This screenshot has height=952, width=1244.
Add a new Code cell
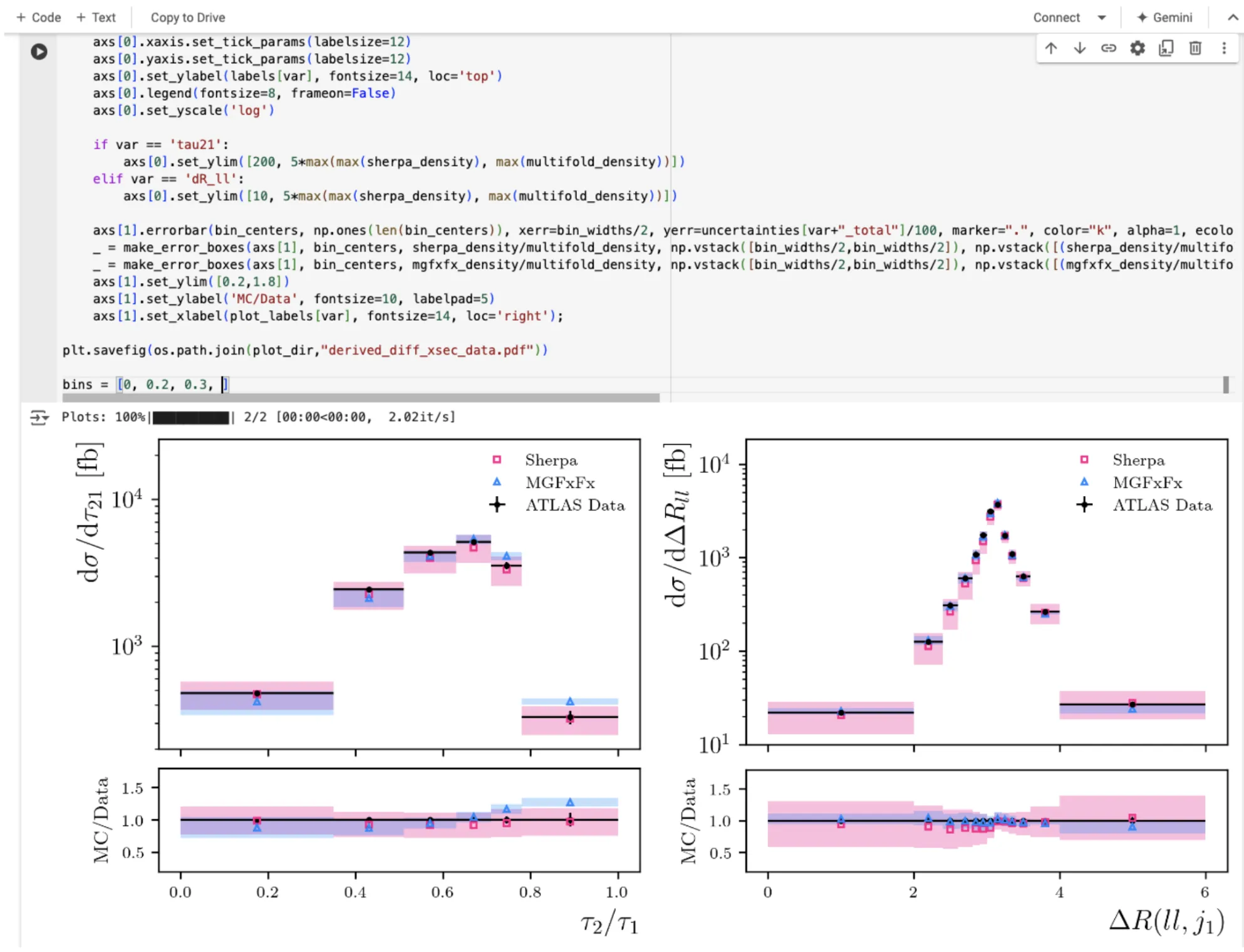click(39, 18)
